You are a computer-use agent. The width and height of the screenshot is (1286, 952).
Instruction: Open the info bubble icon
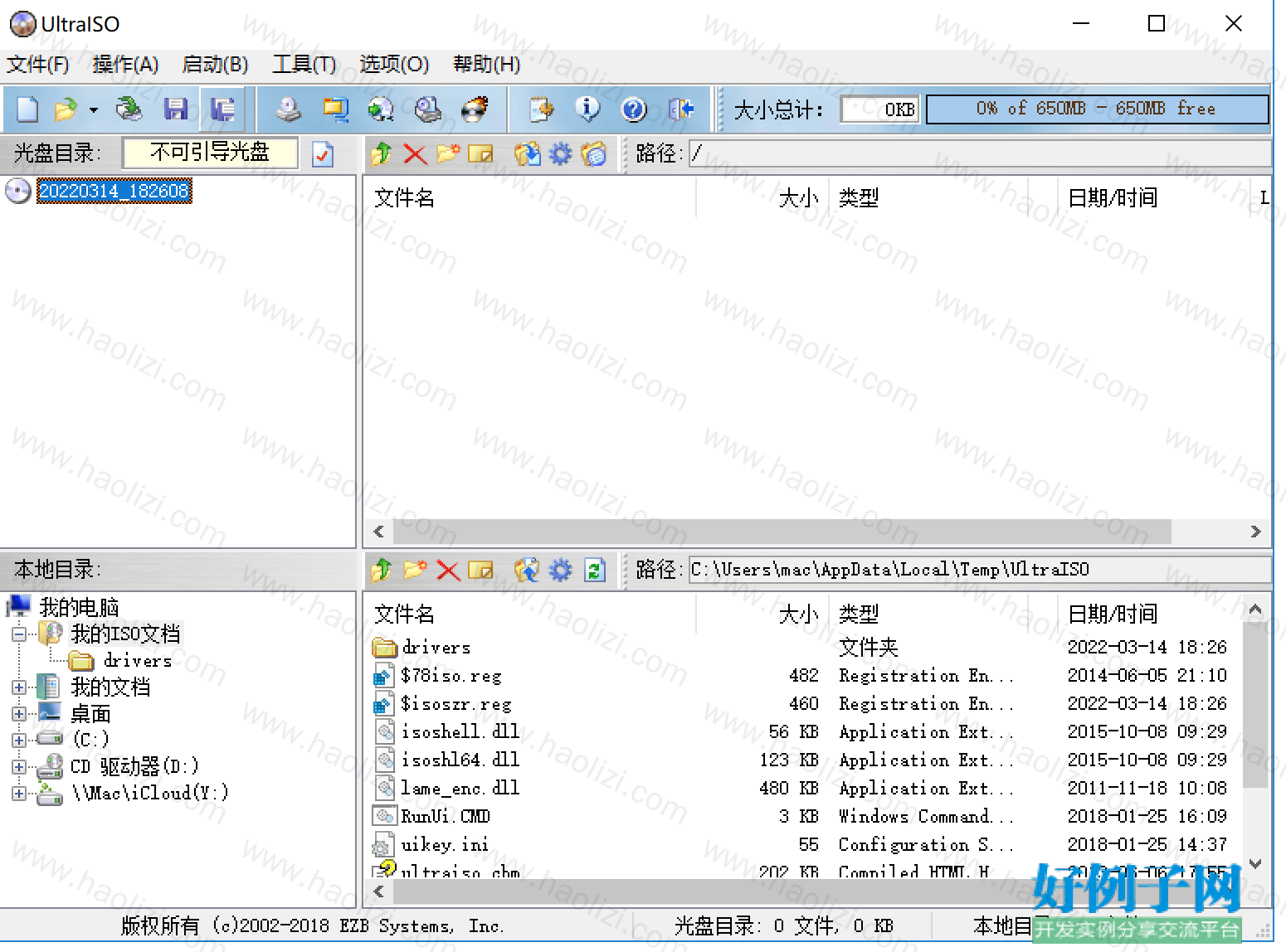(587, 109)
